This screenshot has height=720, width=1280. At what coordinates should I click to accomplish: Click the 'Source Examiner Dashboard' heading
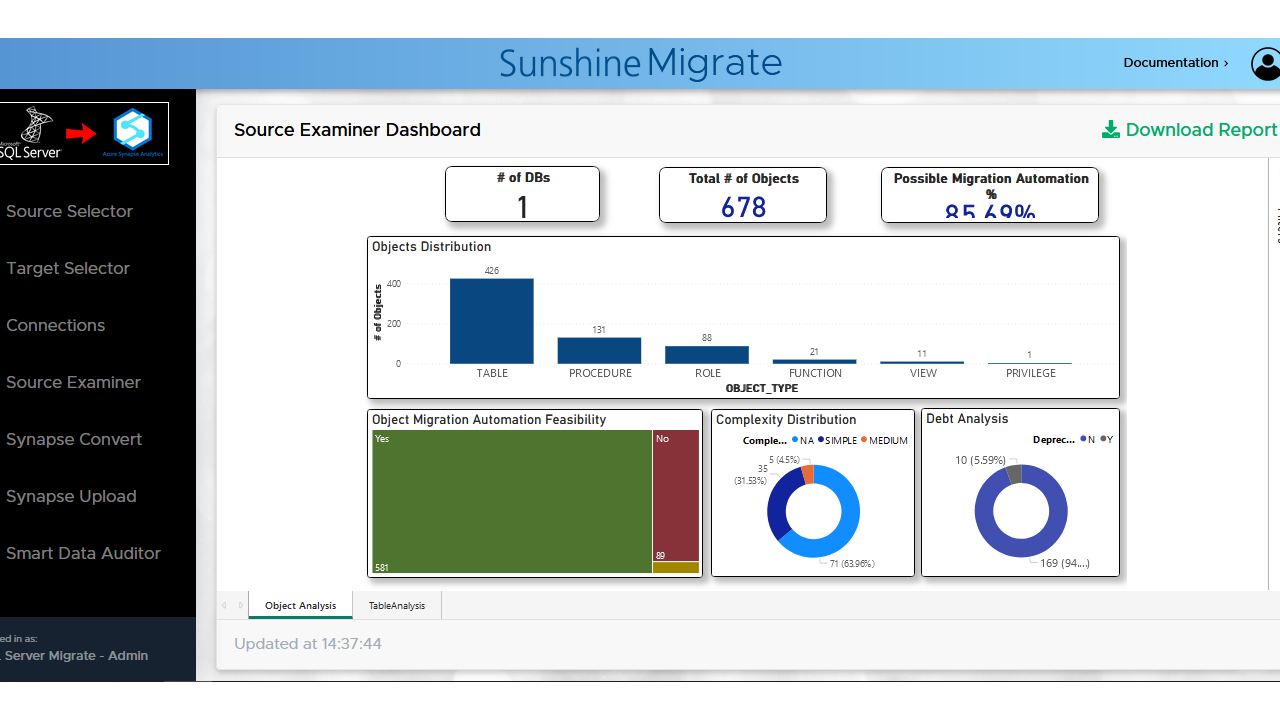tap(357, 130)
